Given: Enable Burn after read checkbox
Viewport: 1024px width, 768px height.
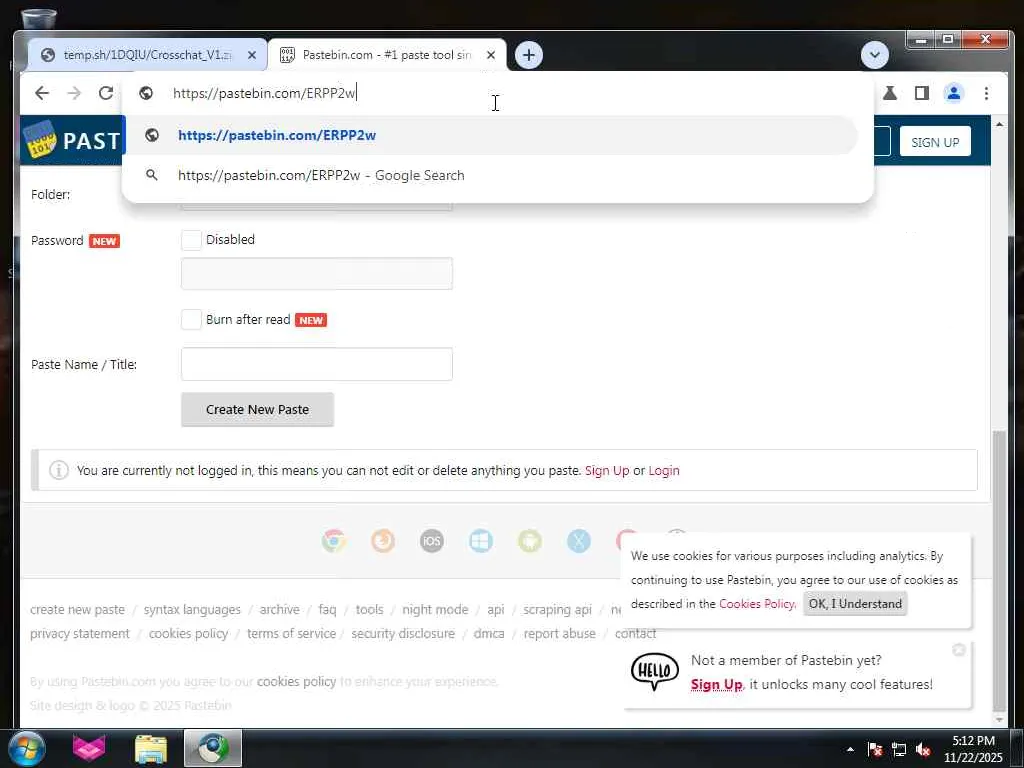Looking at the screenshot, I should [191, 319].
